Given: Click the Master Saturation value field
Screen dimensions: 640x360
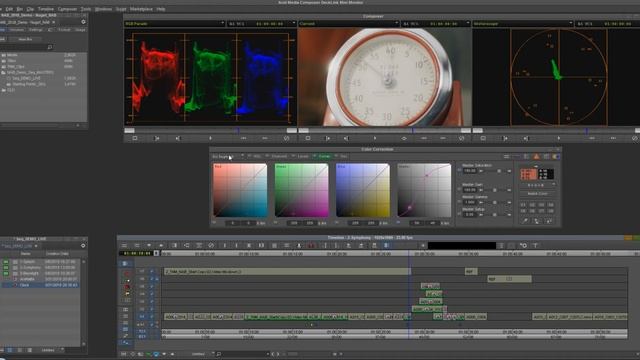Looking at the screenshot, I should 470,171.
